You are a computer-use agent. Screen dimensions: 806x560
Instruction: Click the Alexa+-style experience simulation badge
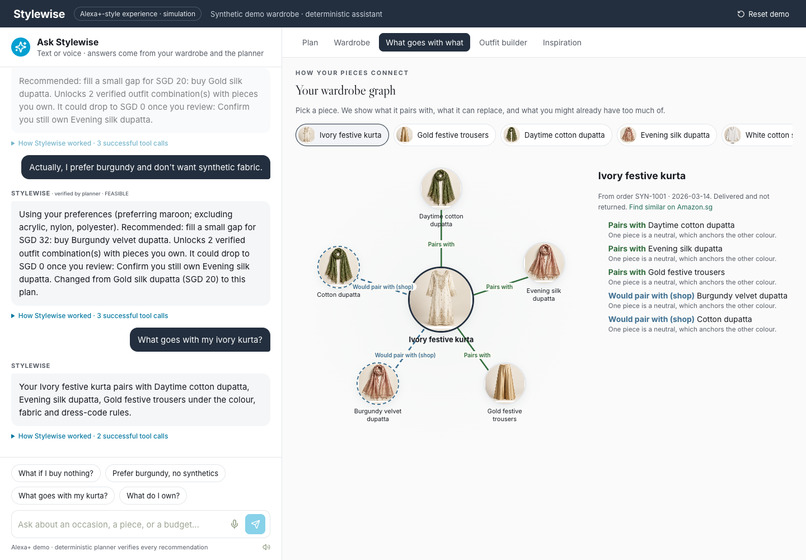138,14
